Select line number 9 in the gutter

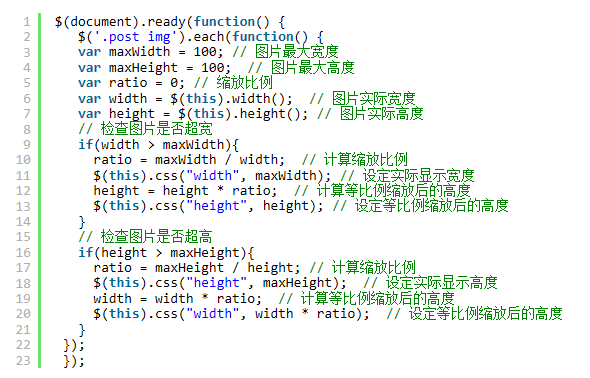point(27,144)
